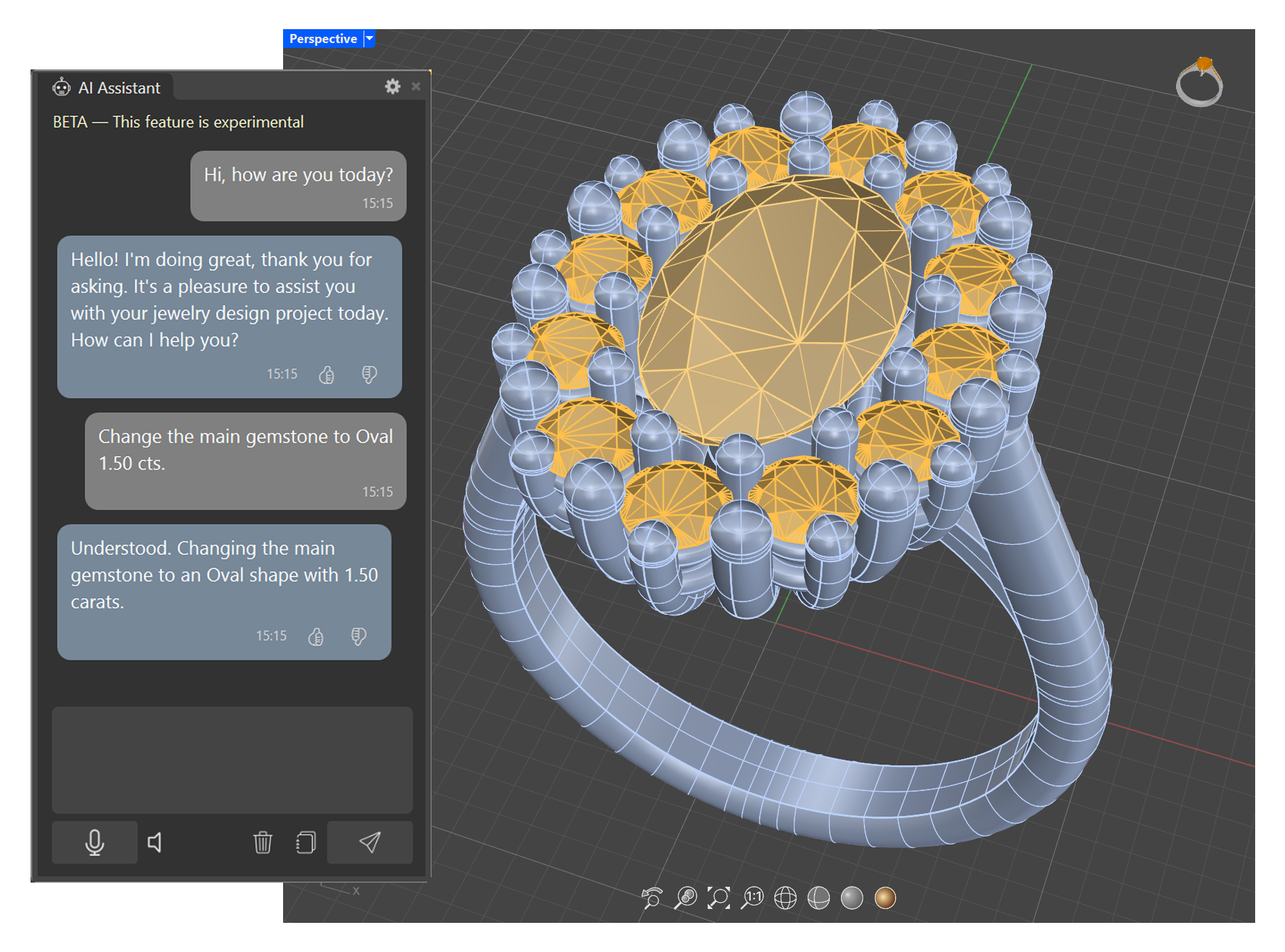Send the message with paper plane button
Screen dimensions: 1285x952
coord(369,842)
